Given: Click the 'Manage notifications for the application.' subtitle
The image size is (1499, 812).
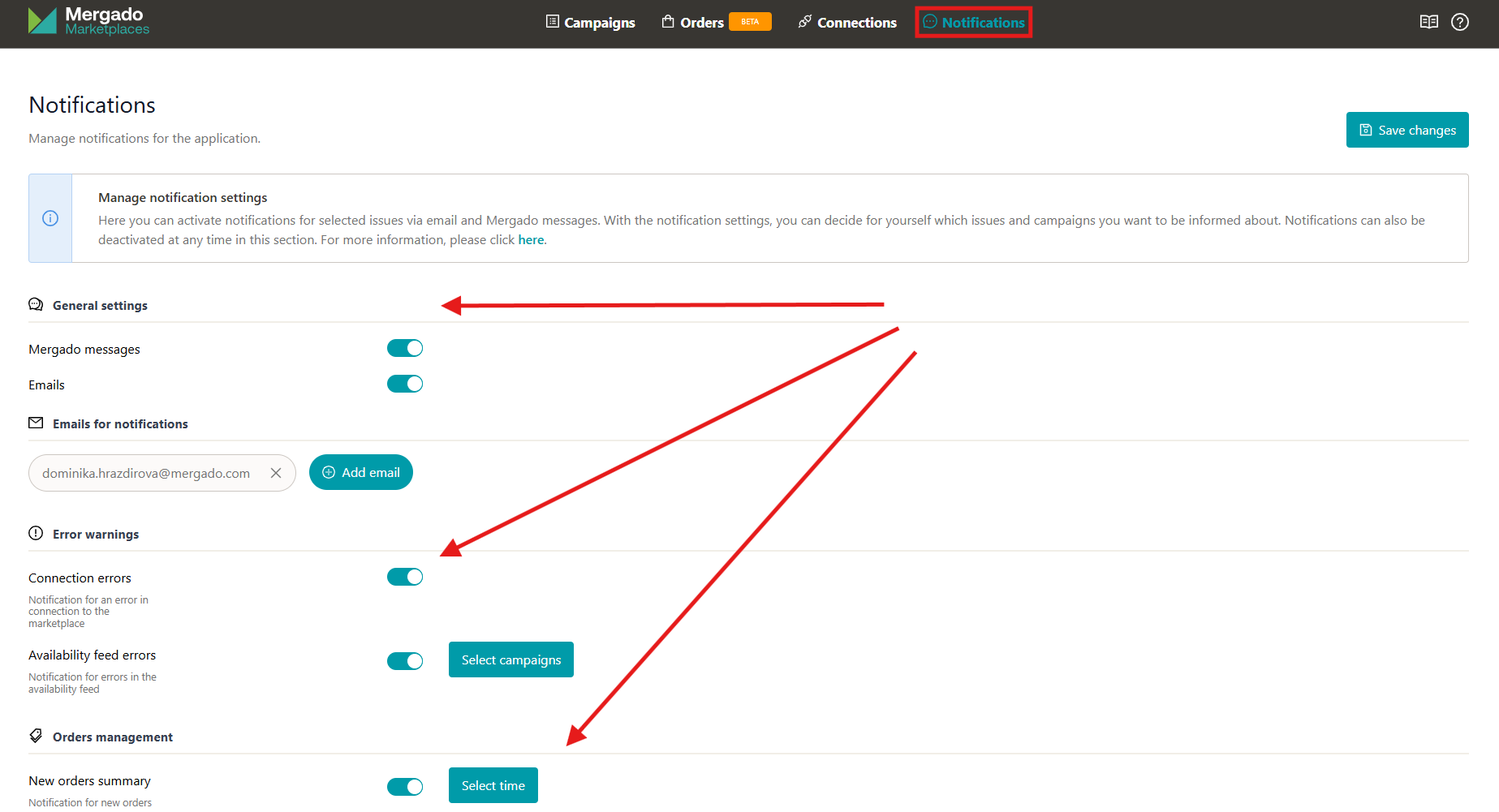Looking at the screenshot, I should [144, 139].
